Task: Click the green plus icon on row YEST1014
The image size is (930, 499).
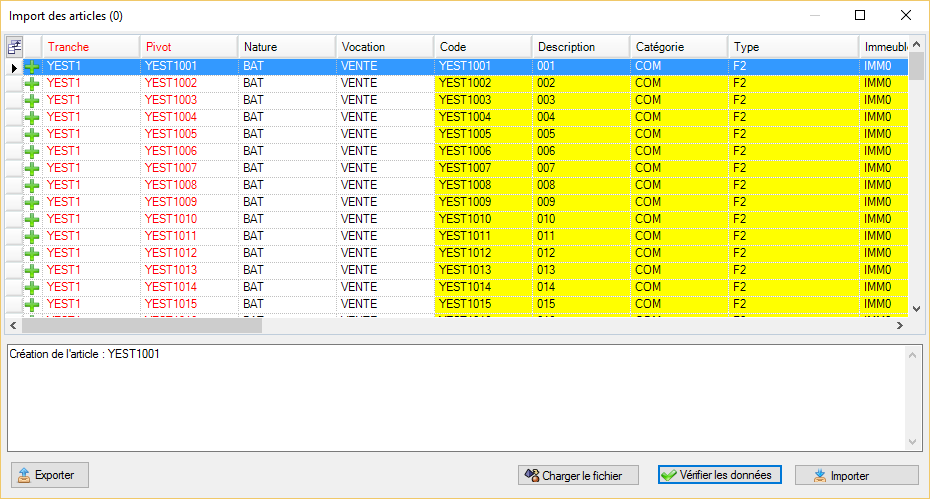Action: pos(32,287)
